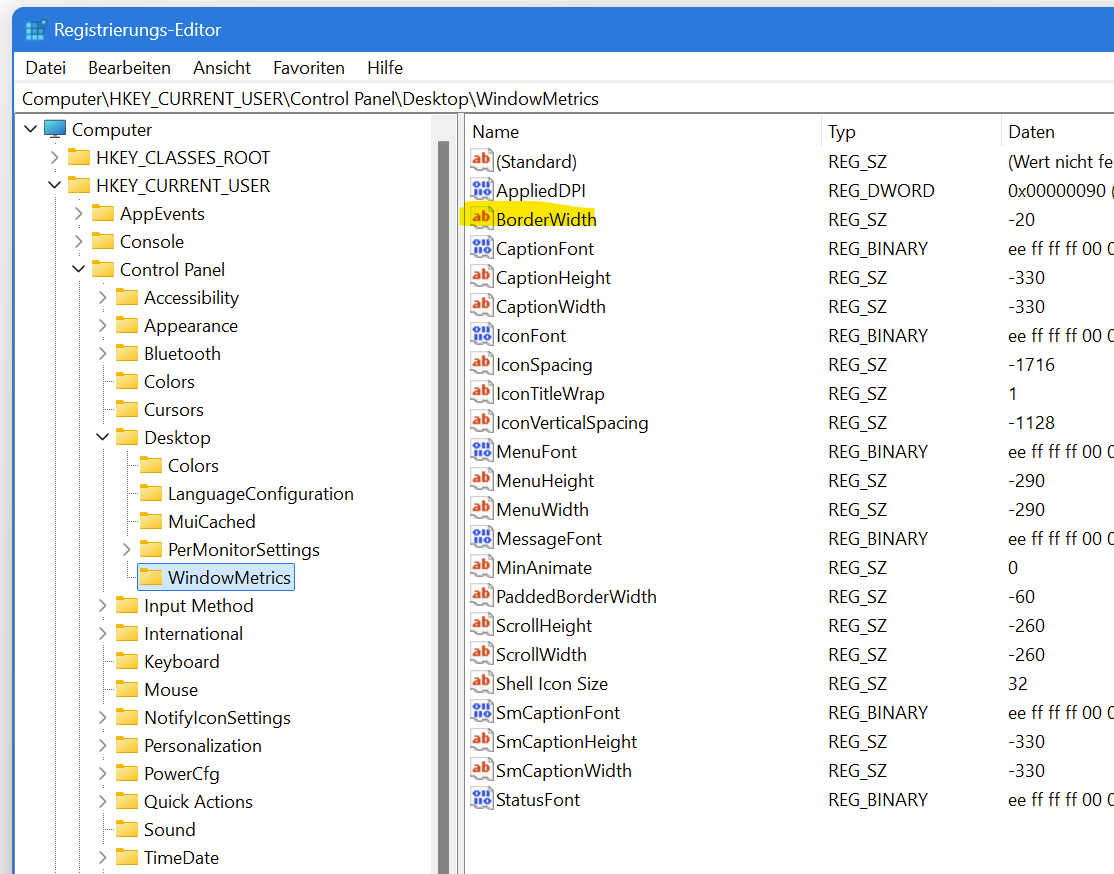Image resolution: width=1114 pixels, height=874 pixels.
Task: Select the SmCaptionHeight value name
Action: [x=566, y=741]
